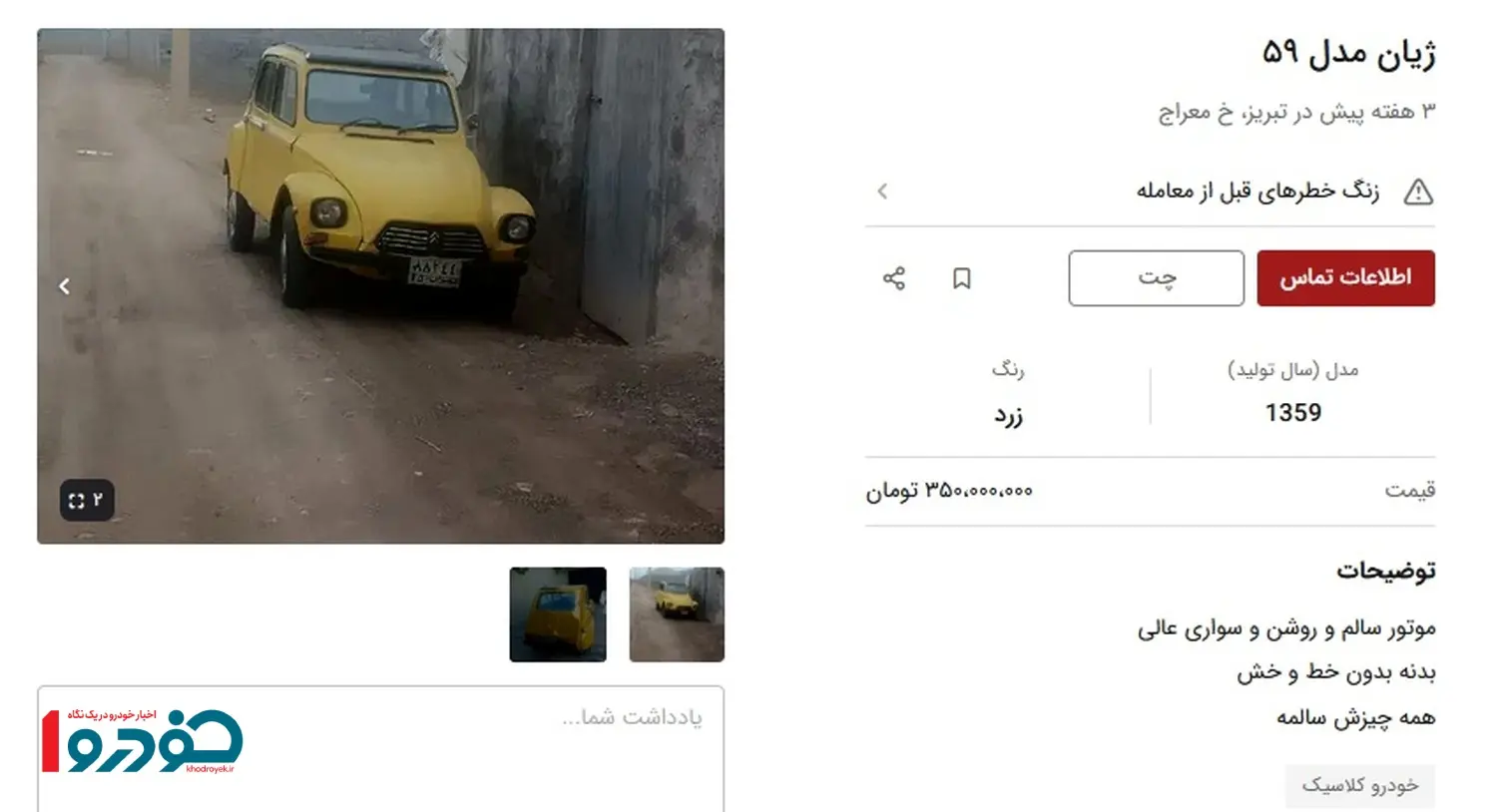
Task: Open the classic car category tag
Action: 1360,785
